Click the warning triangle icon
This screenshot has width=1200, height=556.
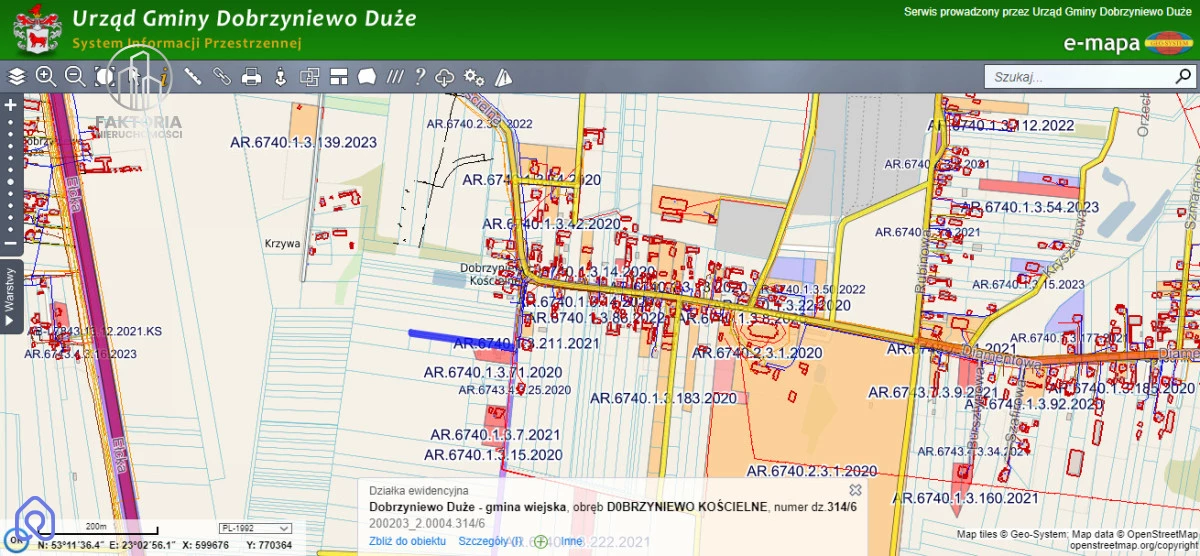click(503, 77)
